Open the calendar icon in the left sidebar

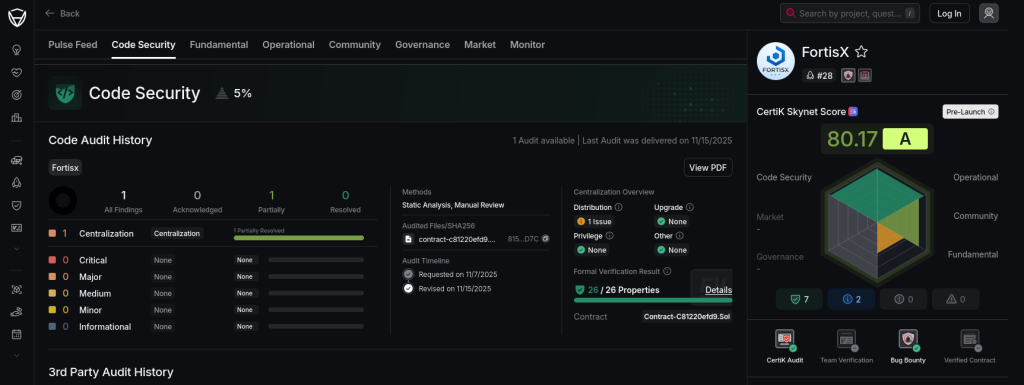pyautogui.click(x=17, y=334)
